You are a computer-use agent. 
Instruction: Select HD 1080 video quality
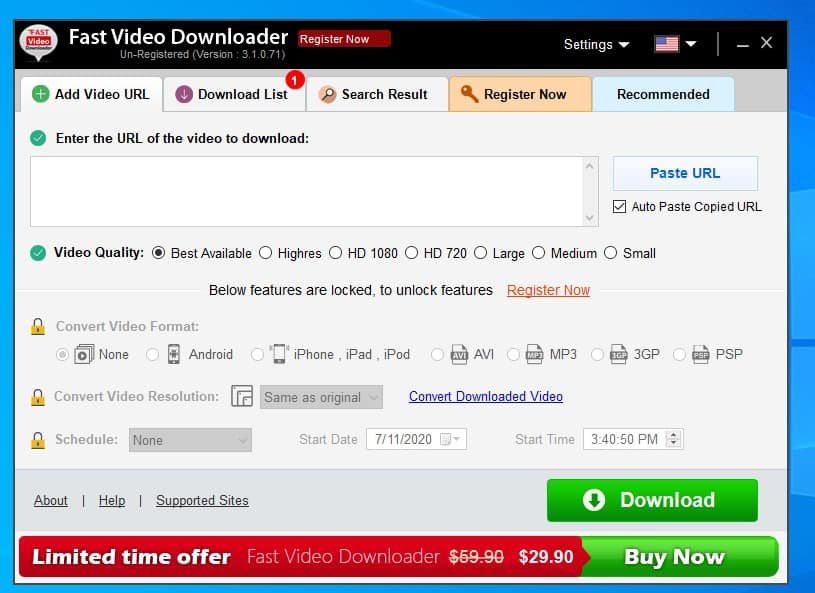pos(335,253)
